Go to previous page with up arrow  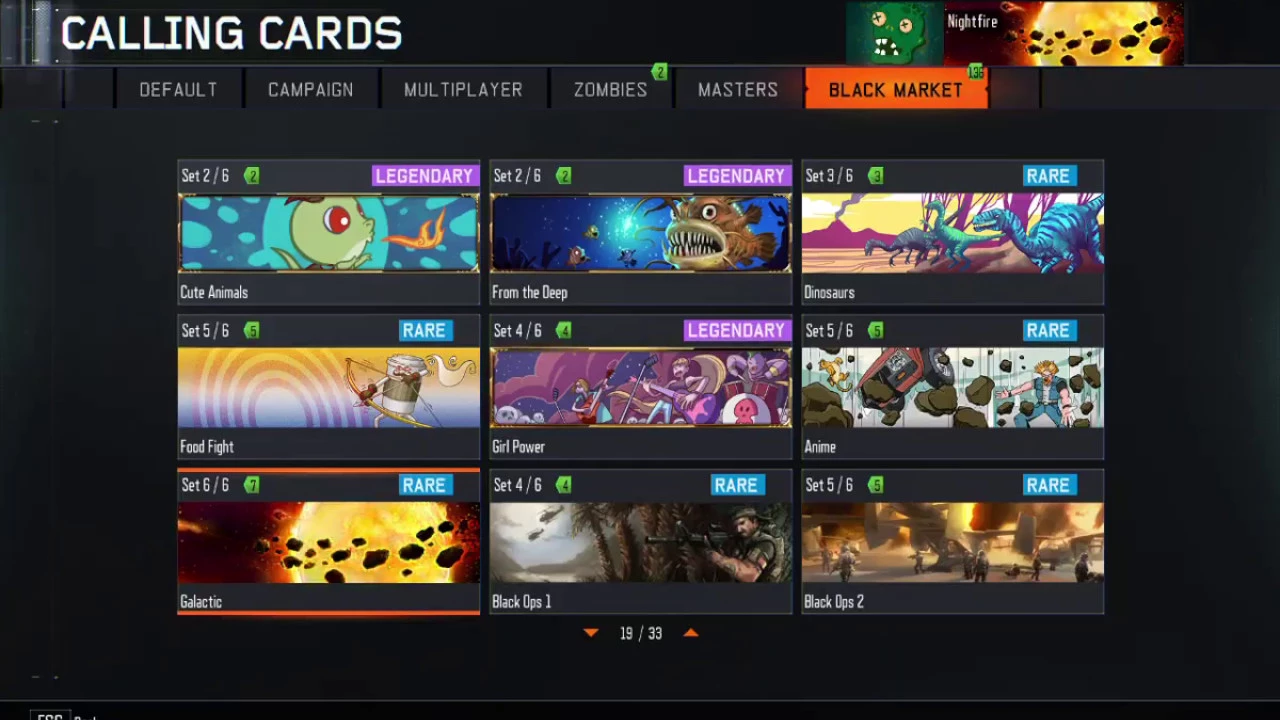691,633
